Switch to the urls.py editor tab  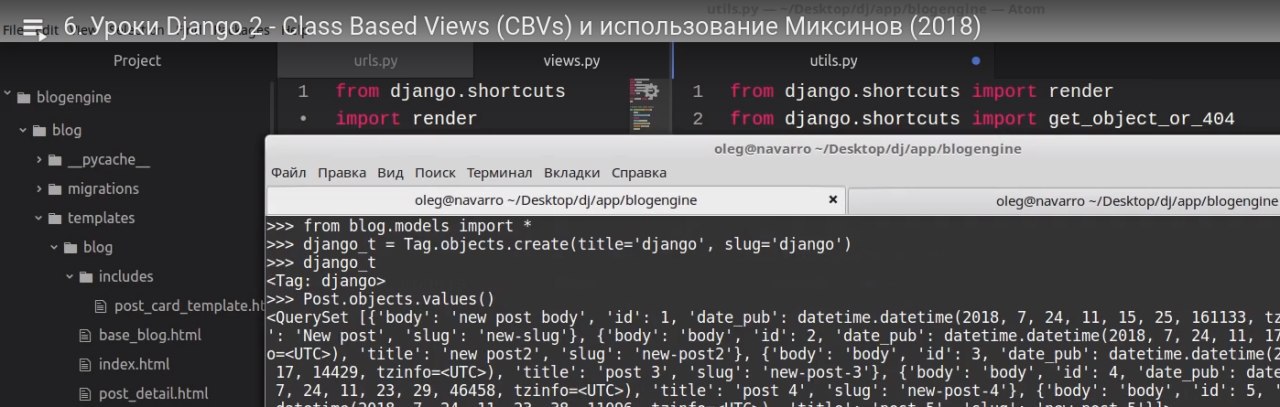(375, 61)
